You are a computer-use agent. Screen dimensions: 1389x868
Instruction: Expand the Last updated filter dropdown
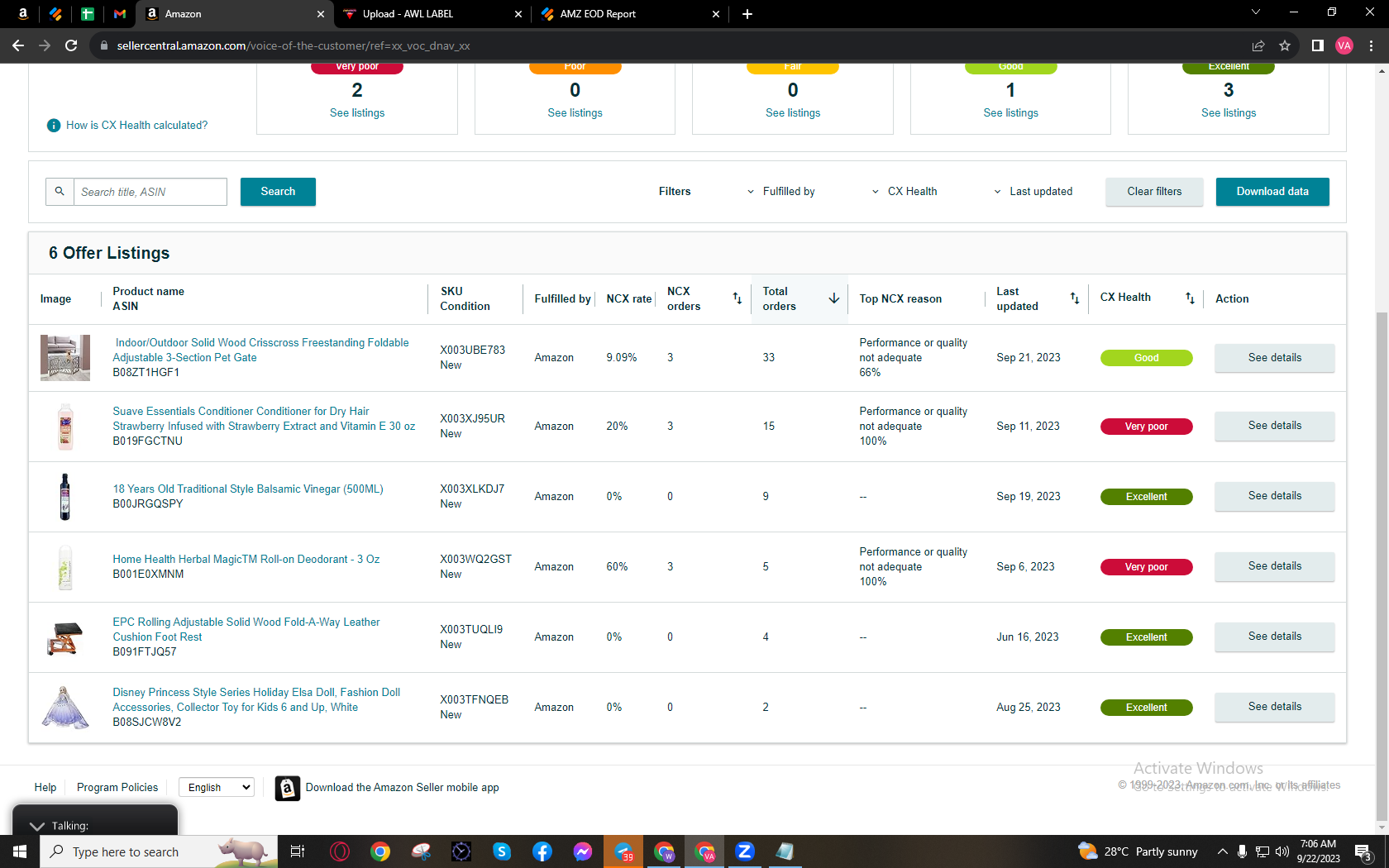1033,192
